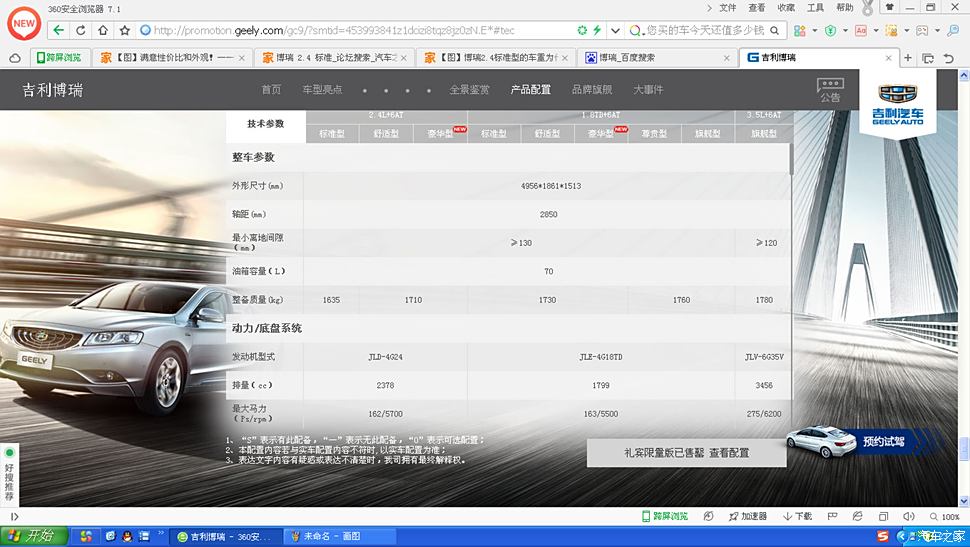Click the red Sogou S icon in the tray
This screenshot has height=547, width=970.
coord(883,536)
